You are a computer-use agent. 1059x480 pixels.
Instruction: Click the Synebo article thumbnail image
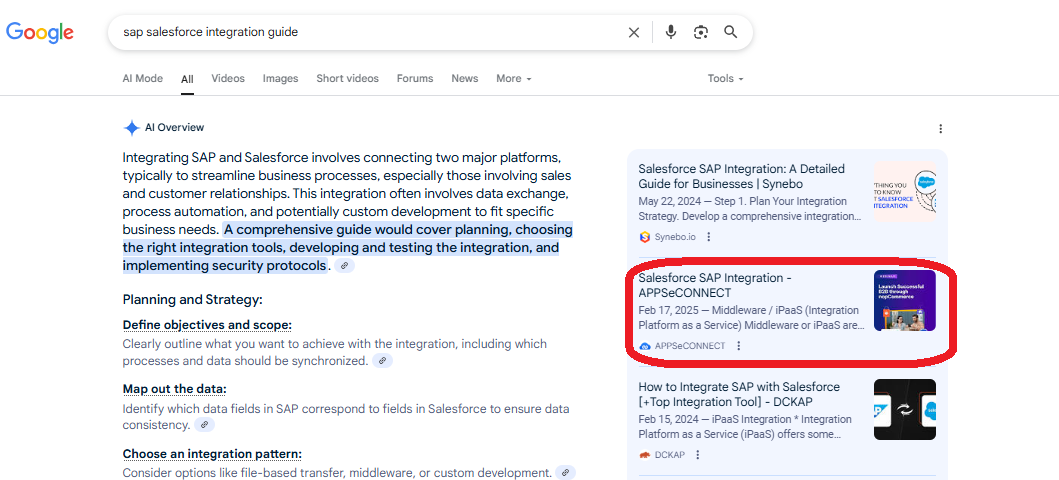(904, 192)
